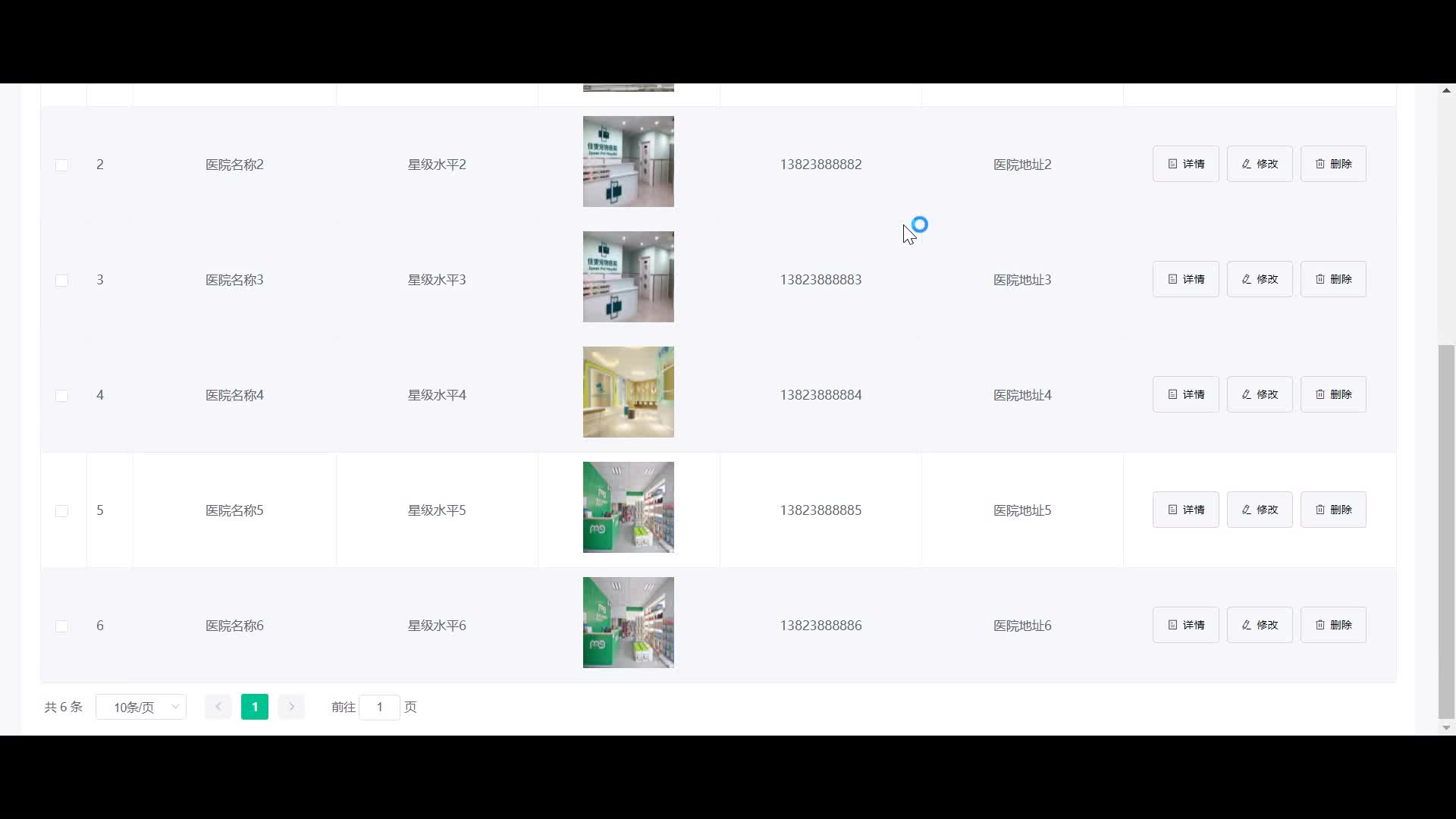The height and width of the screenshot is (819, 1456).
Task: Check the box for row 6
Action: [62, 626]
